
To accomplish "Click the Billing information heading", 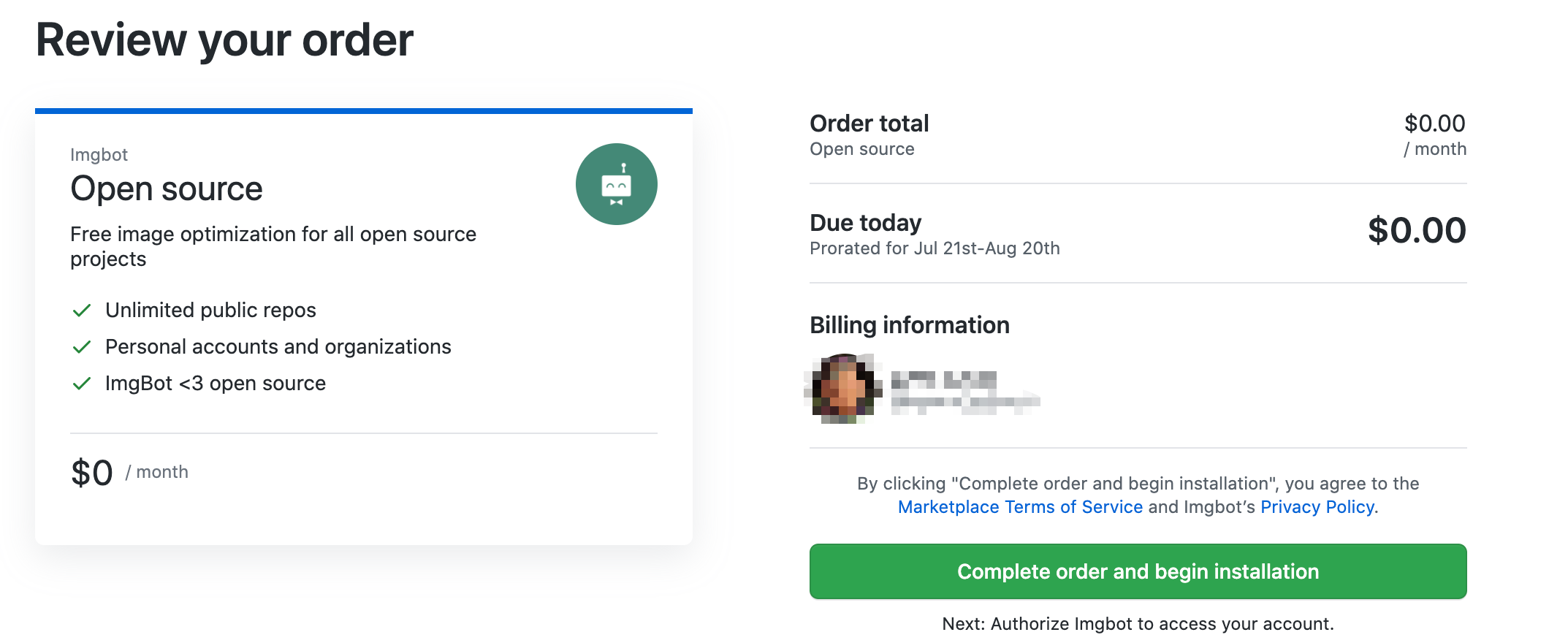I will pos(910,325).
